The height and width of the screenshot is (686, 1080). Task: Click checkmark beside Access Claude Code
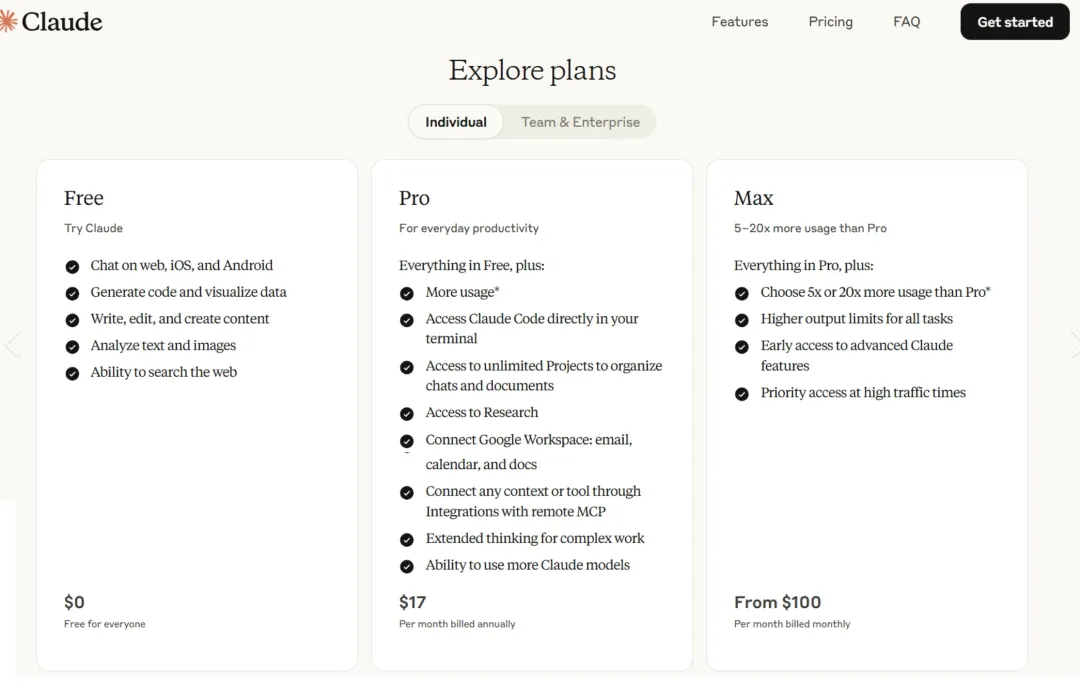tap(407, 320)
